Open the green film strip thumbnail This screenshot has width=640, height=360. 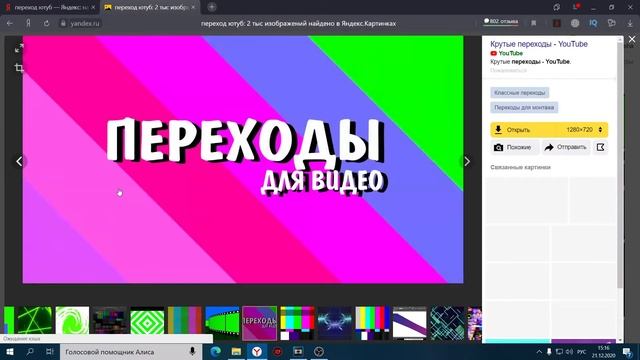[x=222, y=323]
